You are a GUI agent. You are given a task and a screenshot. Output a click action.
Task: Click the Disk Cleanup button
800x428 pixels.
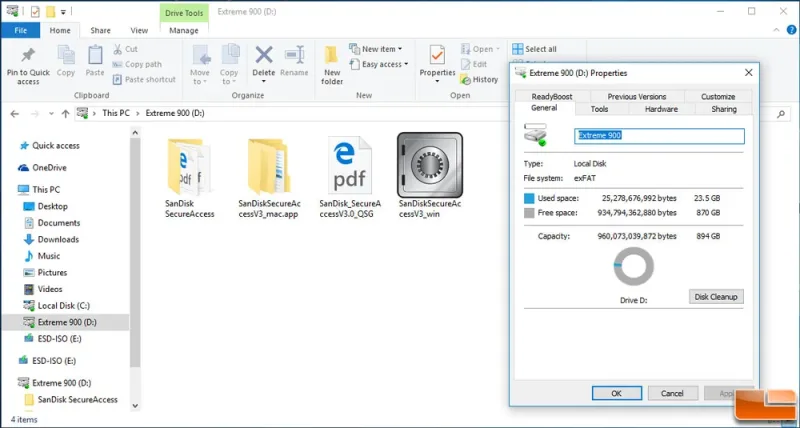(716, 296)
